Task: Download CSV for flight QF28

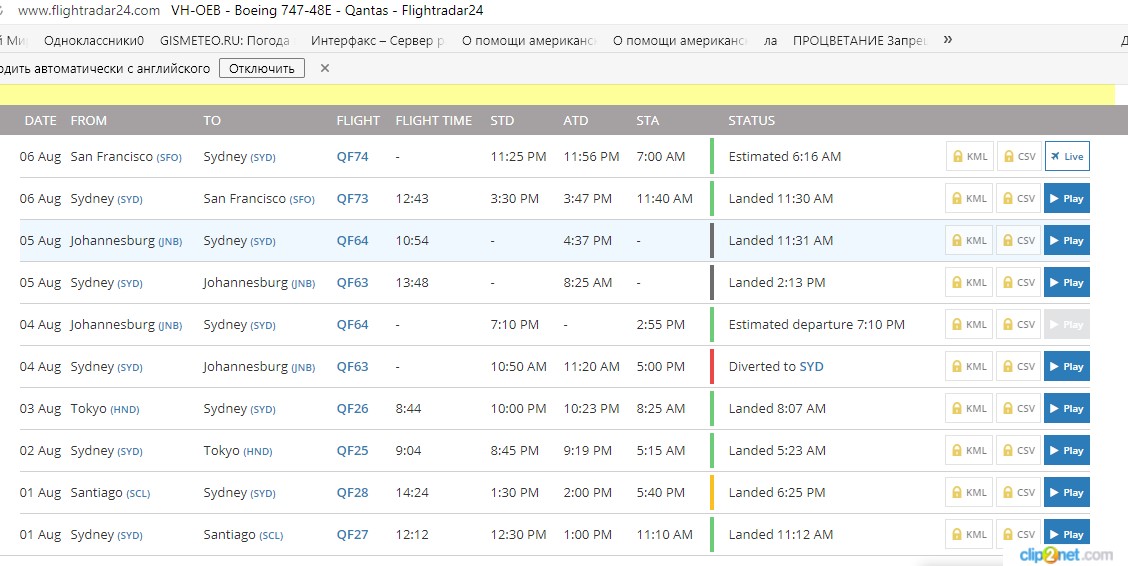Action: click(1019, 493)
